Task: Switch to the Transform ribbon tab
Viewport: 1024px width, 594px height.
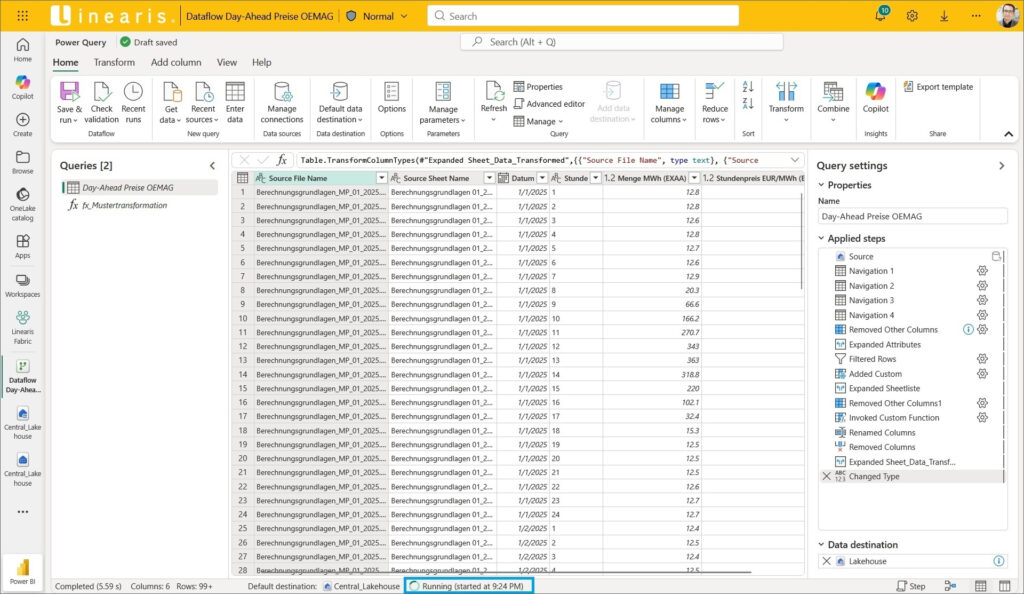Action: tap(114, 62)
